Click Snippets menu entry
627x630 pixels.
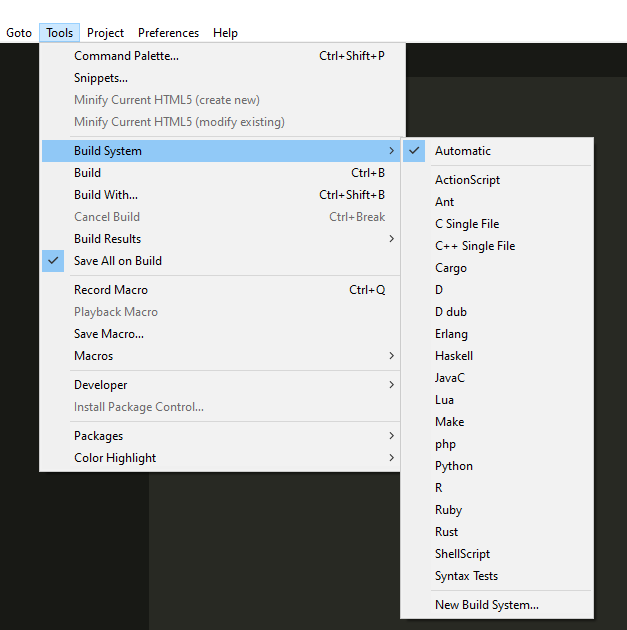(100, 78)
